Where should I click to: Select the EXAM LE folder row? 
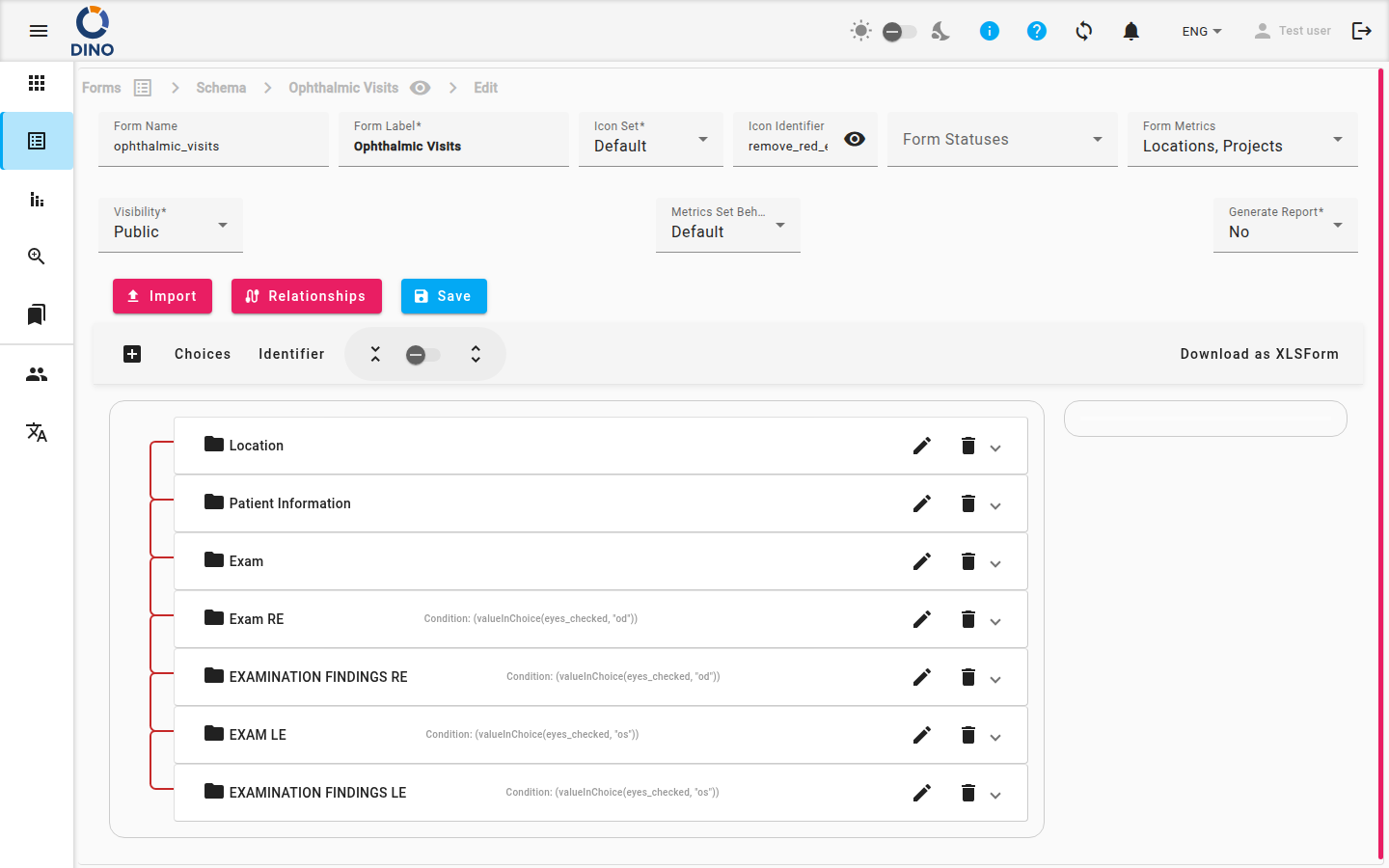click(601, 735)
